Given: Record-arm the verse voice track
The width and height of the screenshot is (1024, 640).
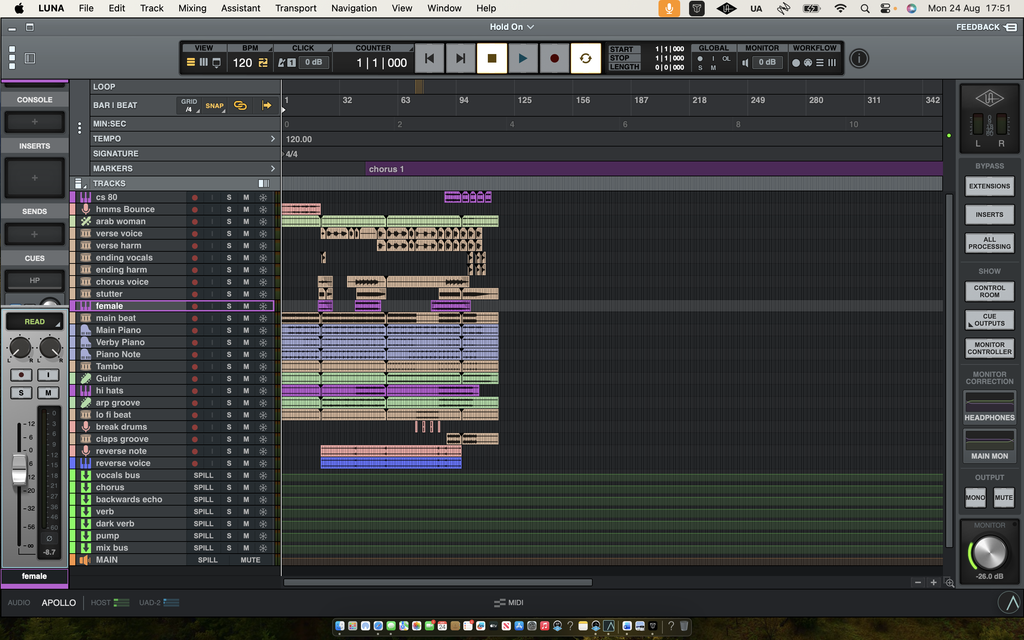Looking at the screenshot, I should point(195,233).
